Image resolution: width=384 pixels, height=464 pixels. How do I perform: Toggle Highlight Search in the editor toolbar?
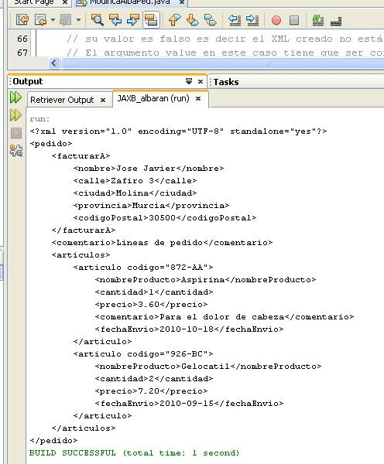pos(151,20)
